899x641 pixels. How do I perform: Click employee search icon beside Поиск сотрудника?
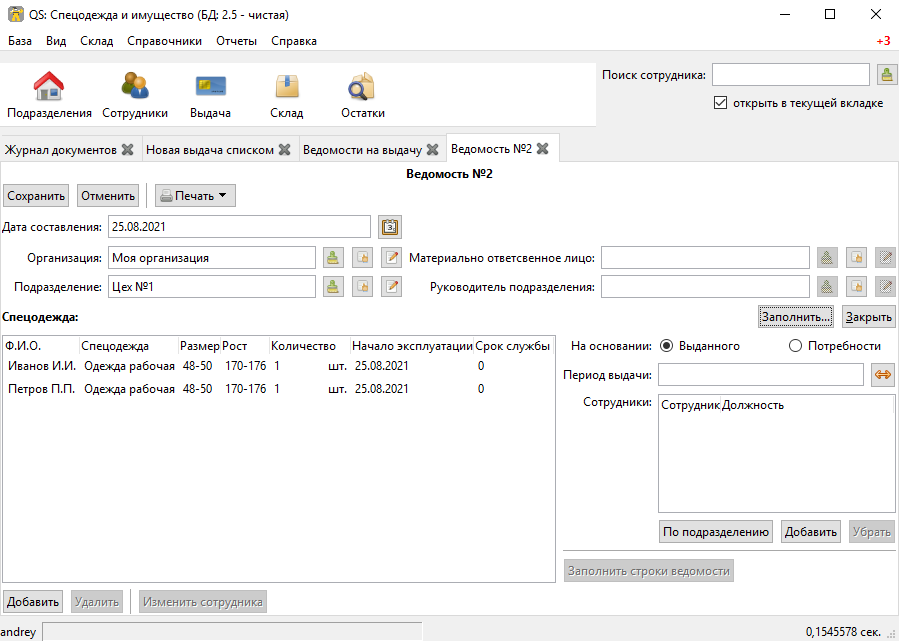887,75
